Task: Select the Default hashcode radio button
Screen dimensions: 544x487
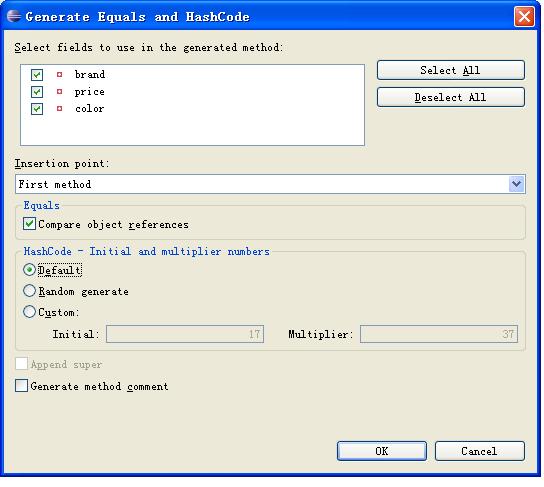Action: click(29, 270)
